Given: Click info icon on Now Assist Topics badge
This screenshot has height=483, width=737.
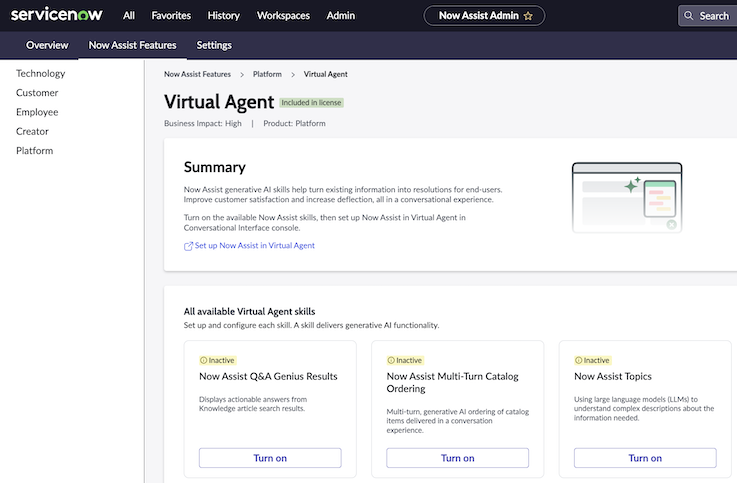Looking at the screenshot, I should [578, 360].
